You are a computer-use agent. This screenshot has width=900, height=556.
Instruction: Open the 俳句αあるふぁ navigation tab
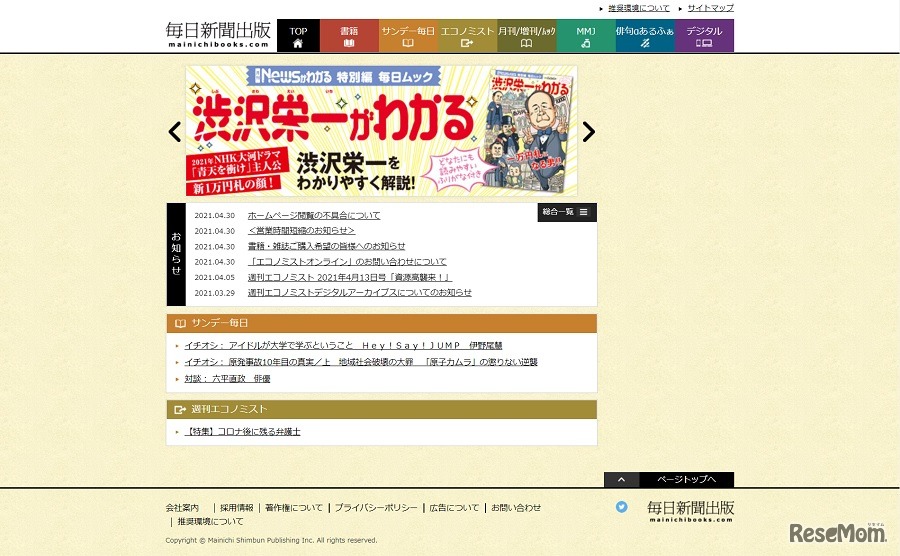coord(645,36)
